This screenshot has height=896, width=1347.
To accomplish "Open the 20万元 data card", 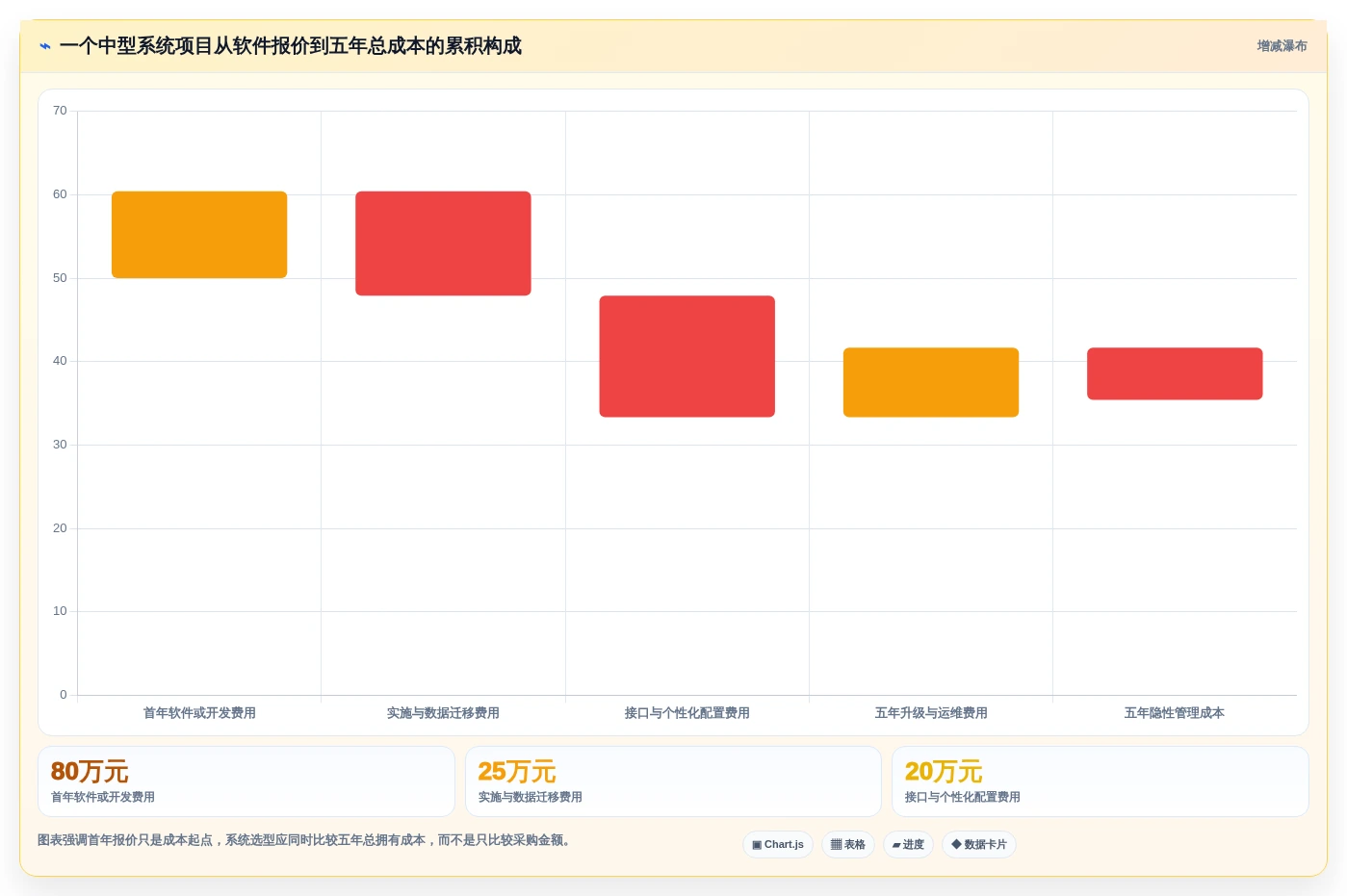I will 1101,781.
